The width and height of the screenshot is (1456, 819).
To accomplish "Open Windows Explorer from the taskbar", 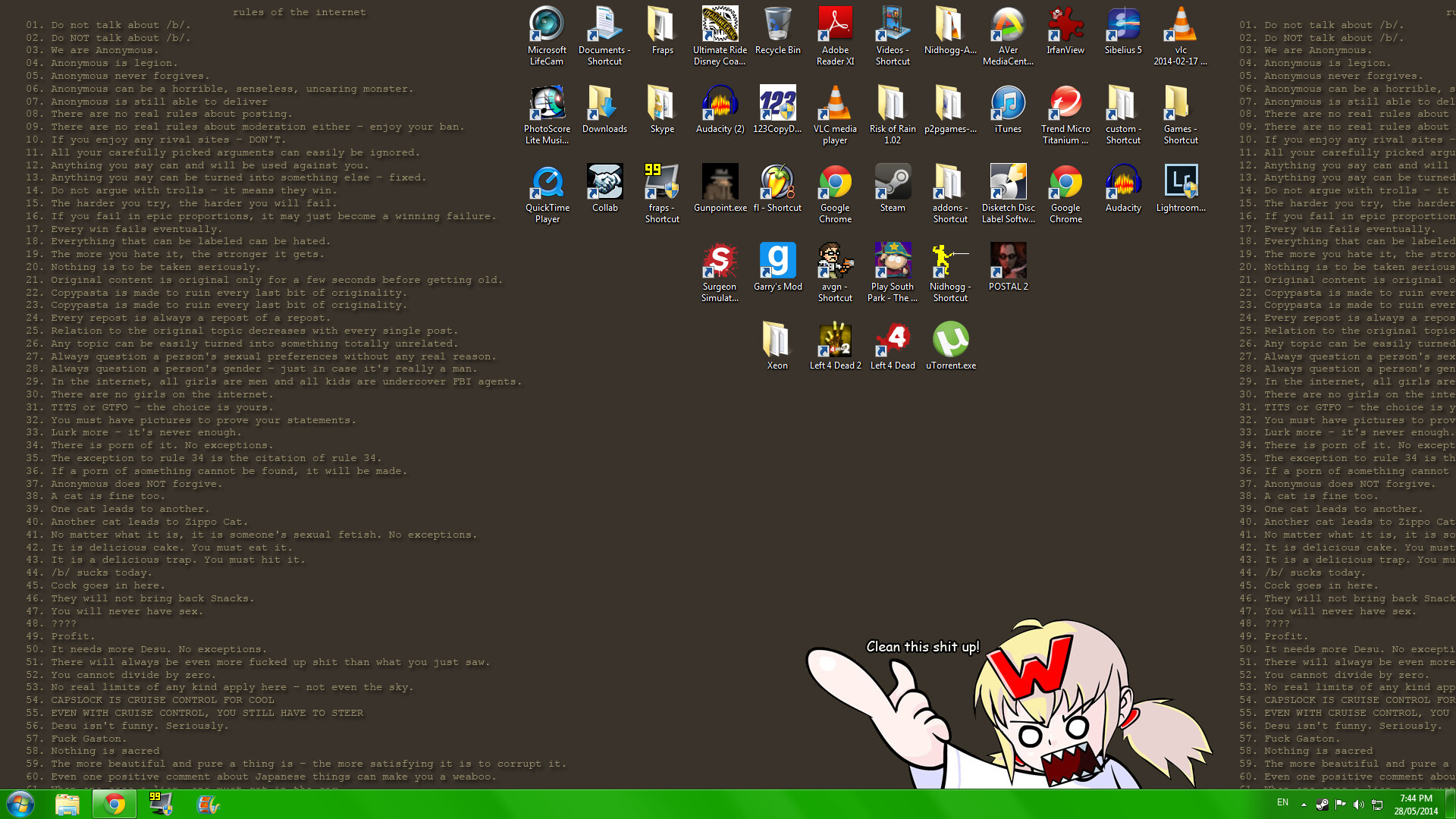I will pos(67,804).
